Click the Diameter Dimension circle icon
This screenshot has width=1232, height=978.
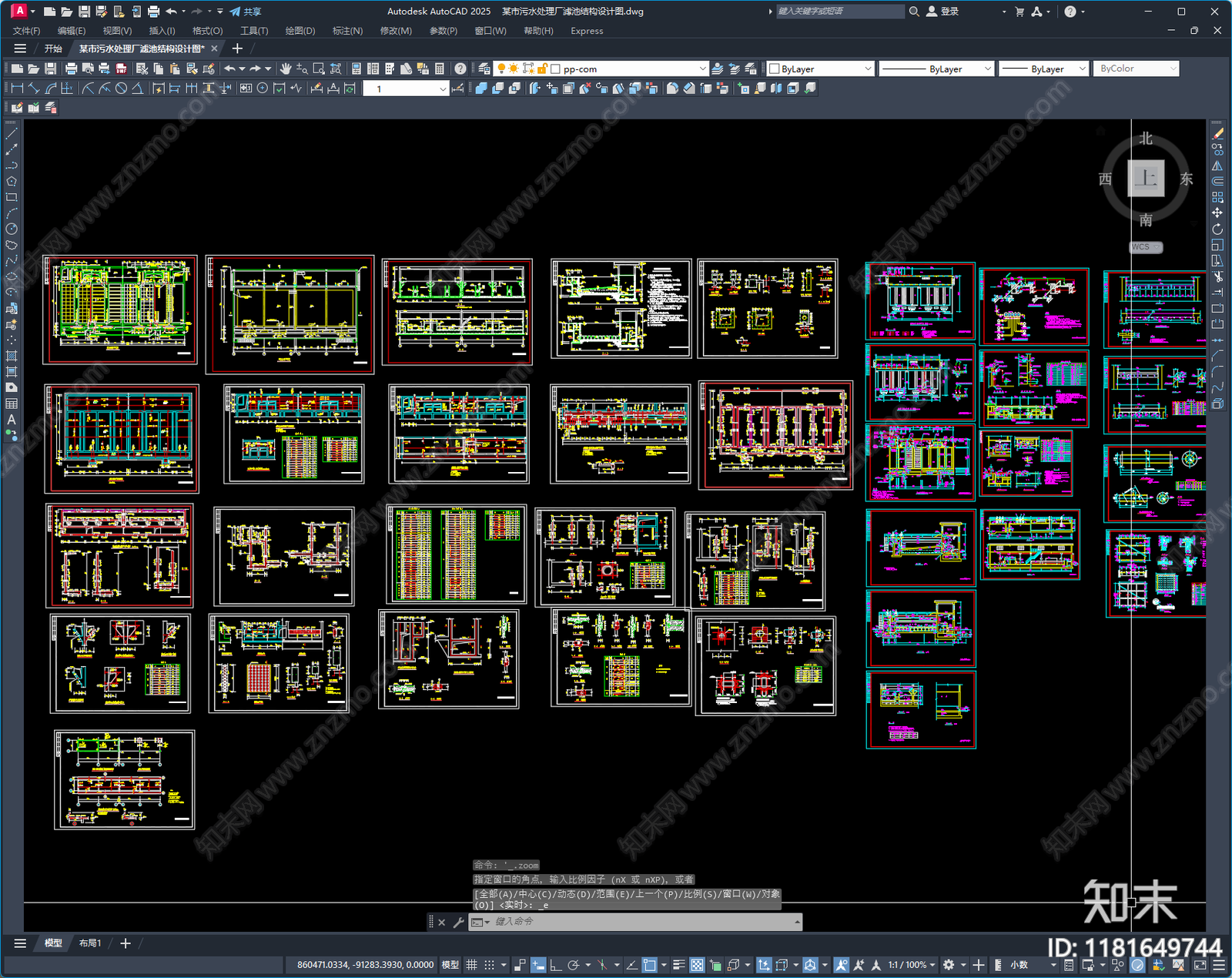(x=121, y=89)
